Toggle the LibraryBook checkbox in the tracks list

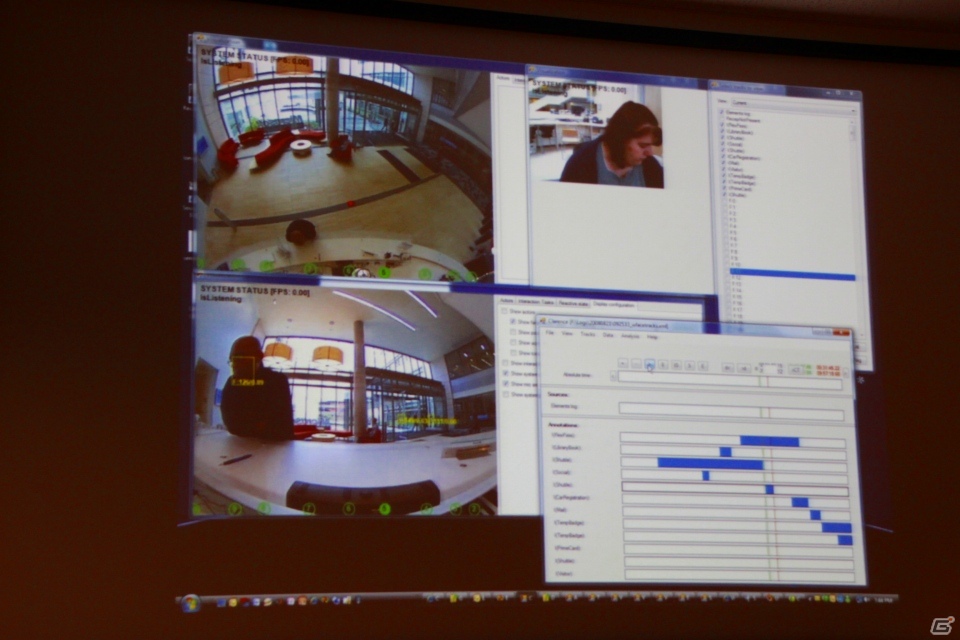(x=722, y=132)
